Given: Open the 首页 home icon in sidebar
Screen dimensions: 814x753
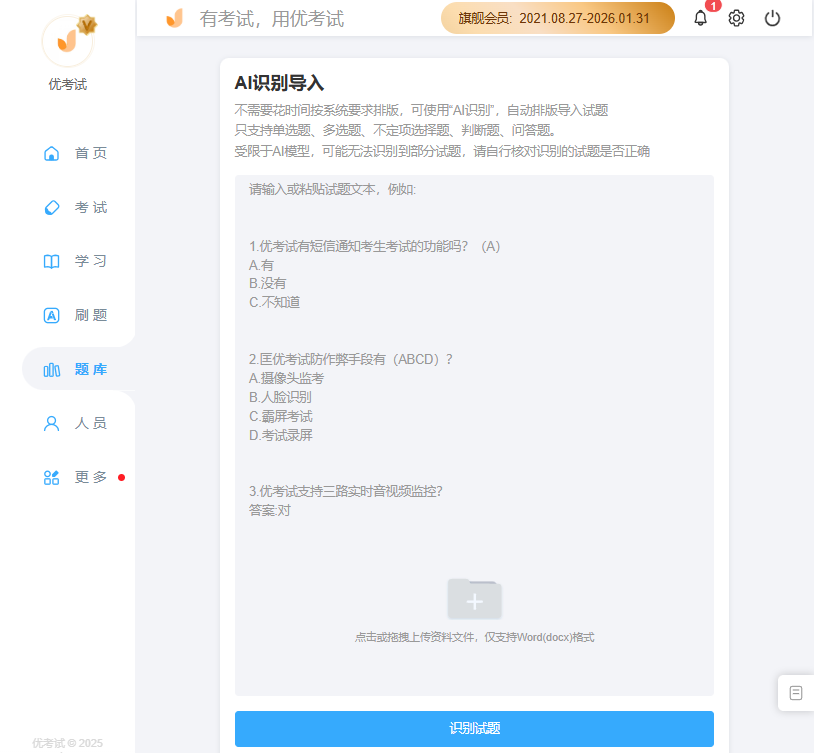Looking at the screenshot, I should pos(51,153).
